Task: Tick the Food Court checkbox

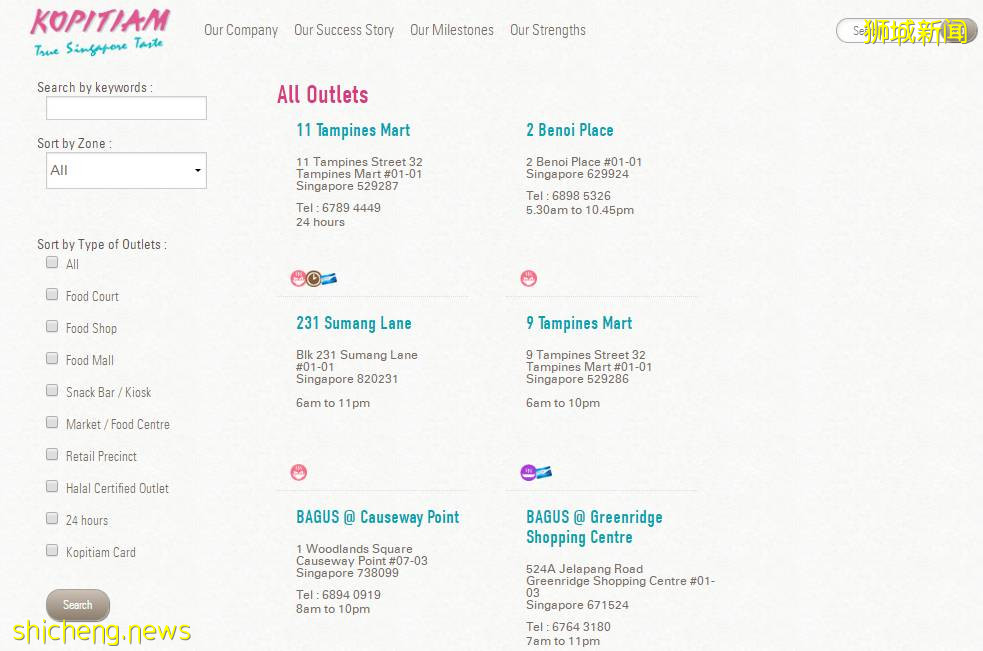Action: coord(52,294)
